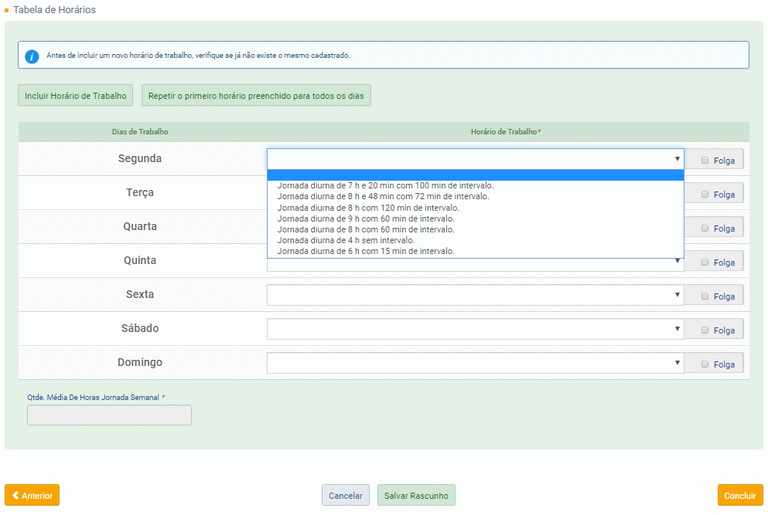This screenshot has height=515, width=768.
Task: Mark Sábado as Folga
Action: [x=705, y=330]
